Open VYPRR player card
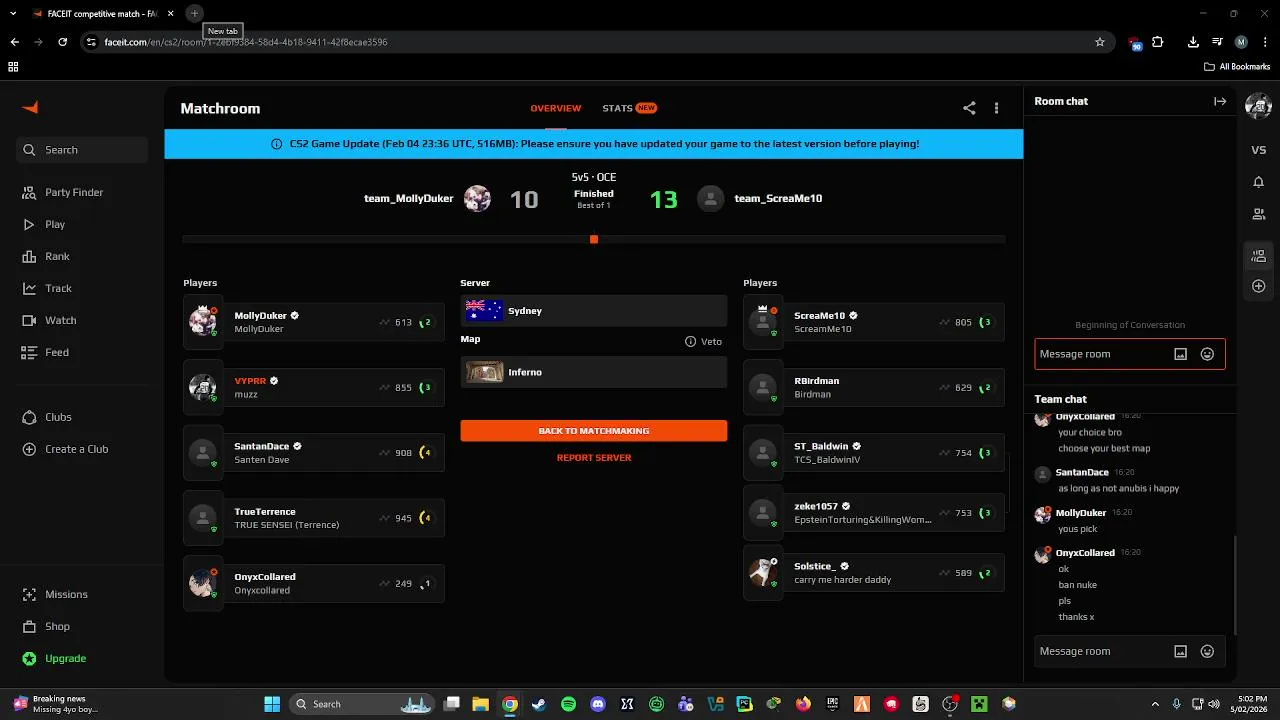The height and width of the screenshot is (720, 1280). (x=314, y=387)
